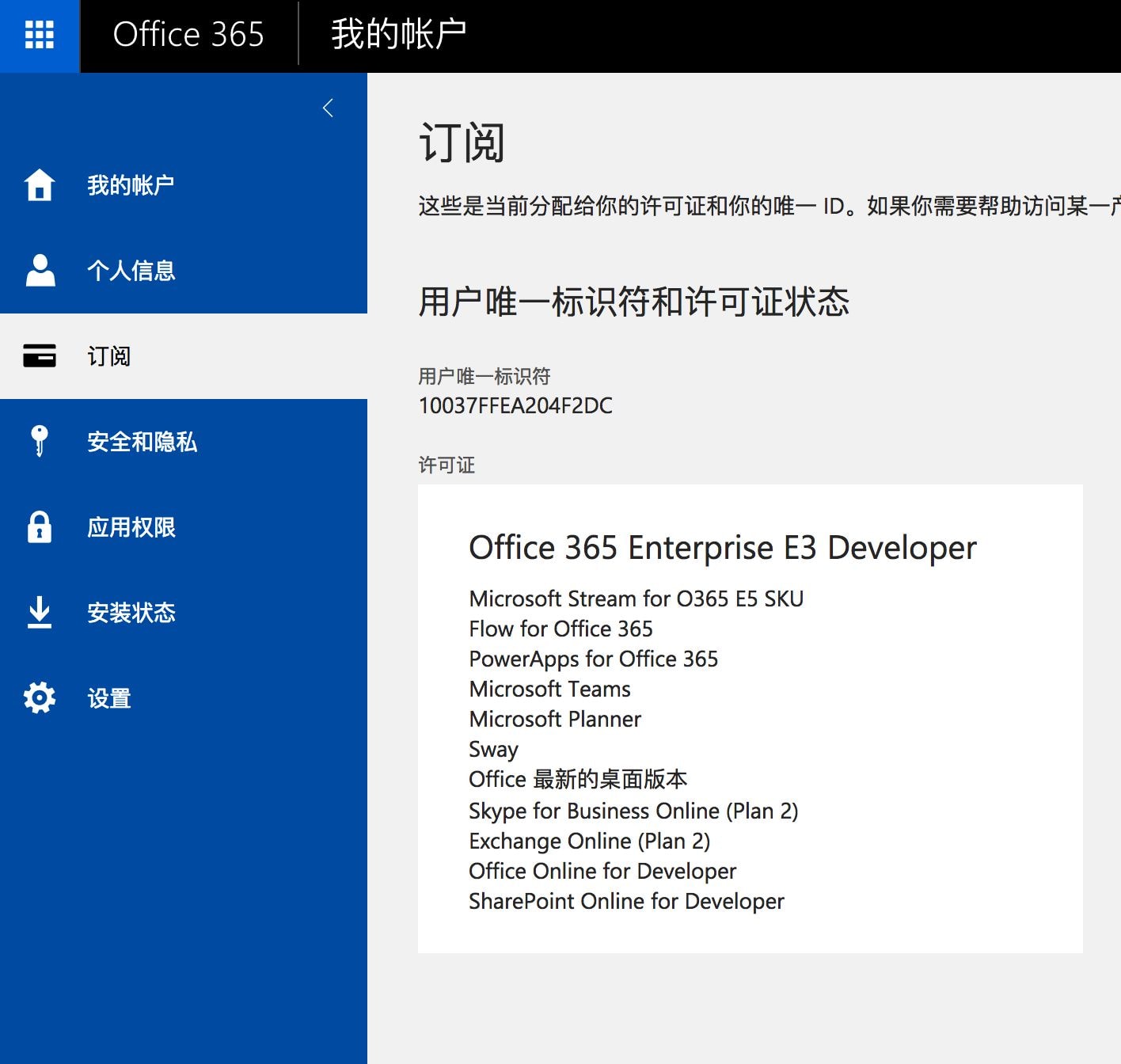
Task: Click Exchange Online (Plan 2) entry
Action: click(590, 841)
